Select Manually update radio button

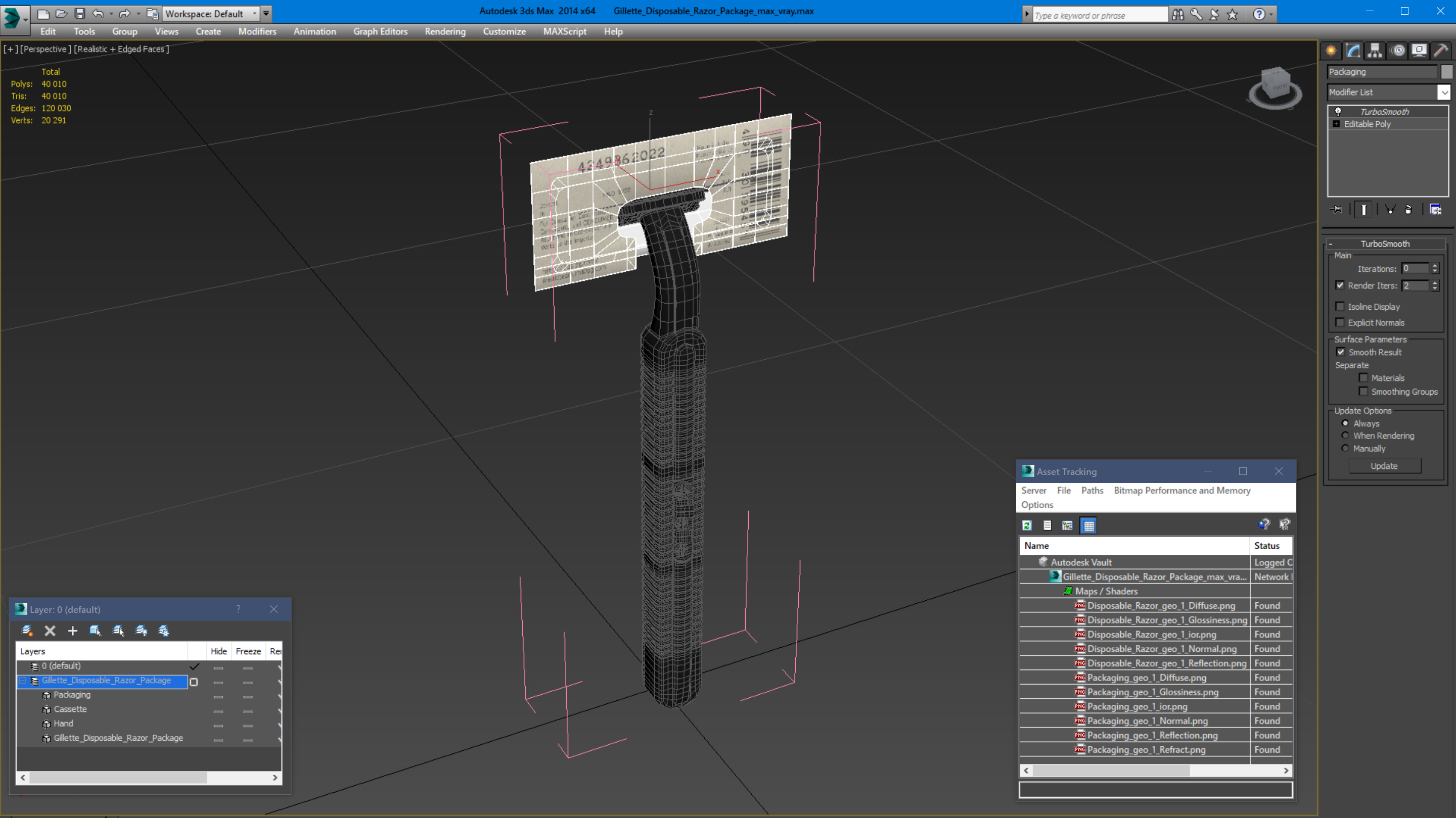coord(1345,448)
